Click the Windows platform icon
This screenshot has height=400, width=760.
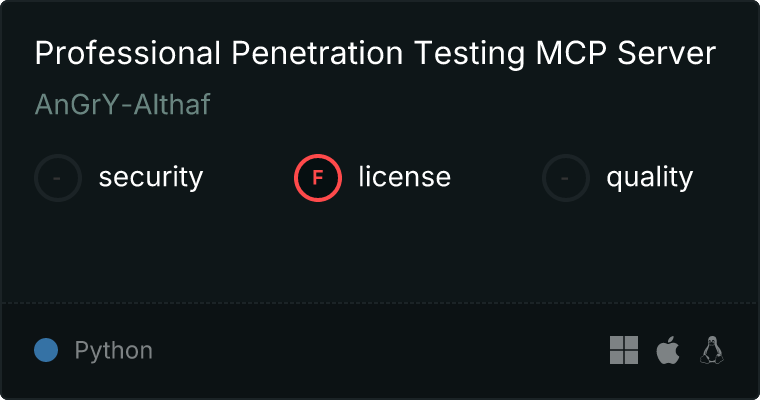pos(624,350)
